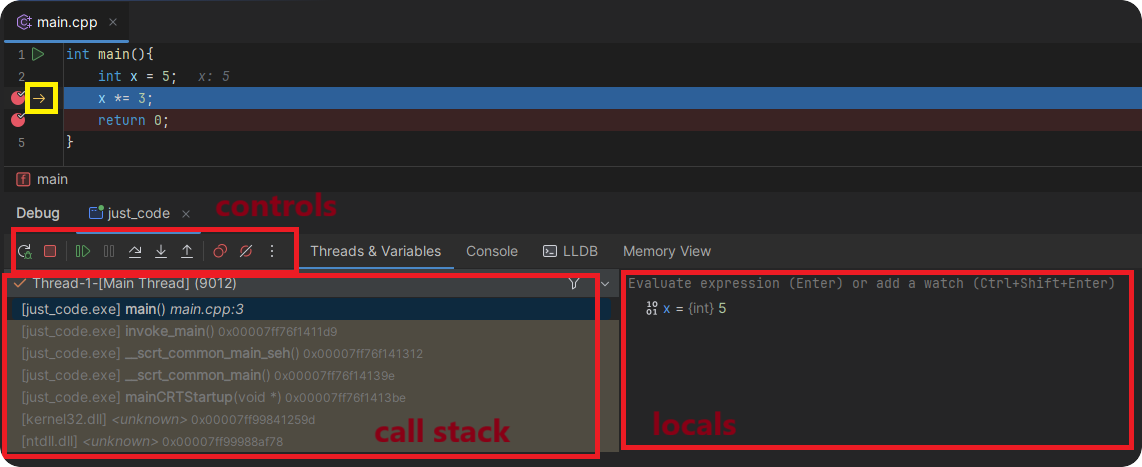Toggle Mute Breakpoints
Viewport: 1142px width, 467px height.
(245, 251)
